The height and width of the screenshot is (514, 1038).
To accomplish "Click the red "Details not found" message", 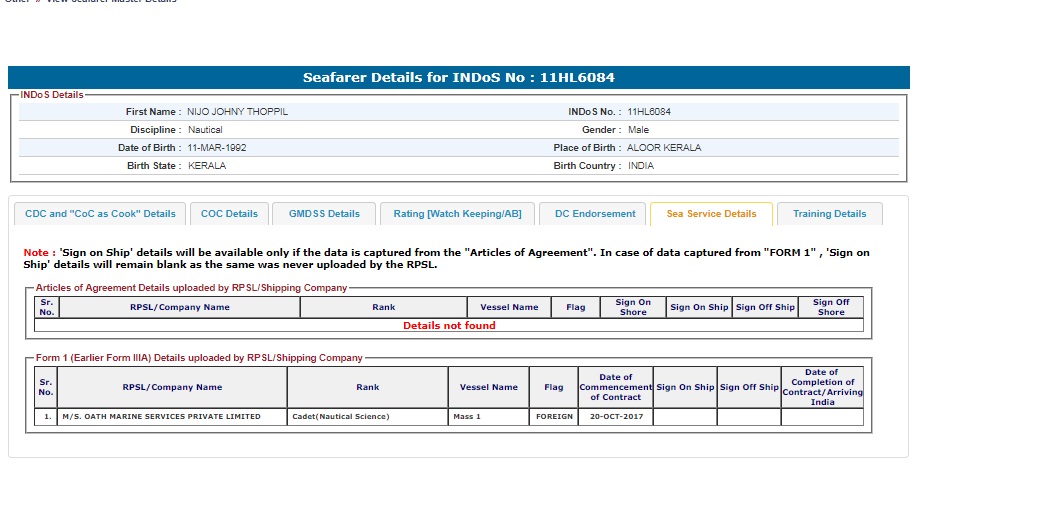I will [449, 325].
